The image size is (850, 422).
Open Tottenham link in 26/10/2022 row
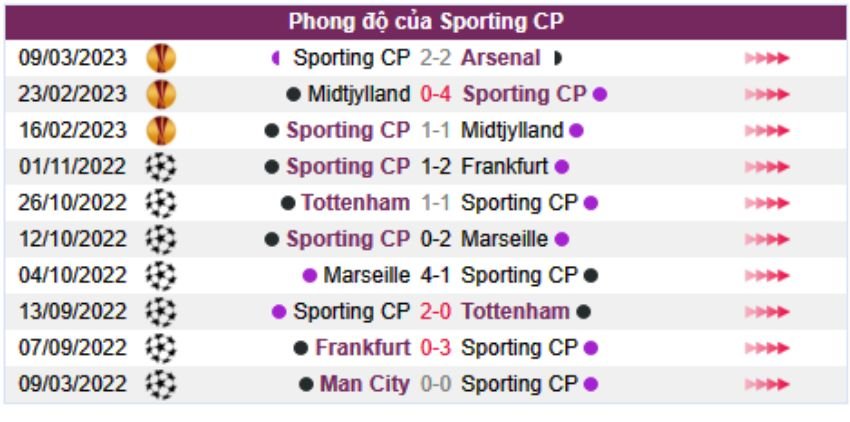tap(356, 203)
